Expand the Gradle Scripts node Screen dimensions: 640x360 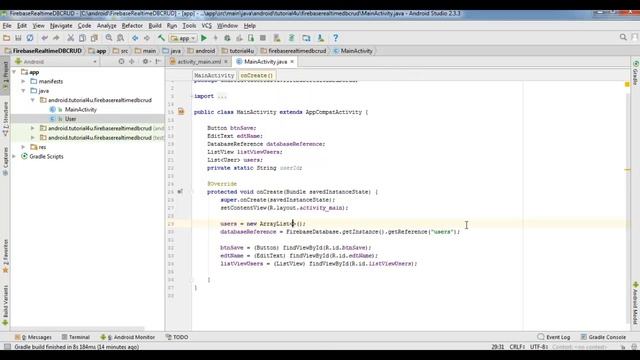click(14, 156)
